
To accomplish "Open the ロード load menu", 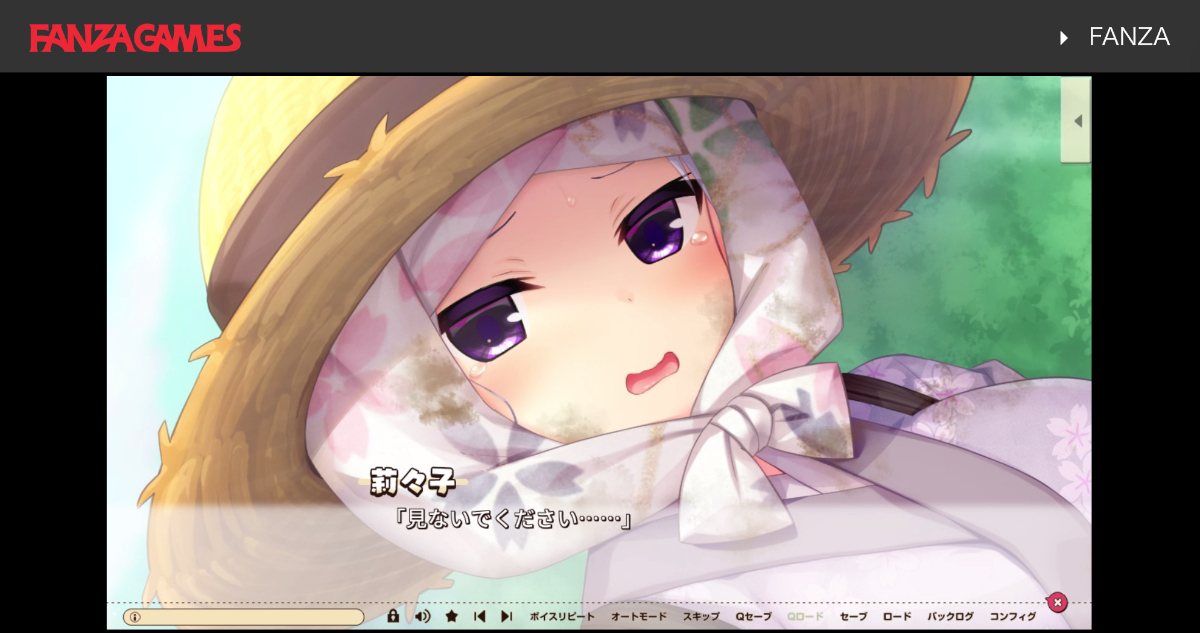I will tap(897, 617).
